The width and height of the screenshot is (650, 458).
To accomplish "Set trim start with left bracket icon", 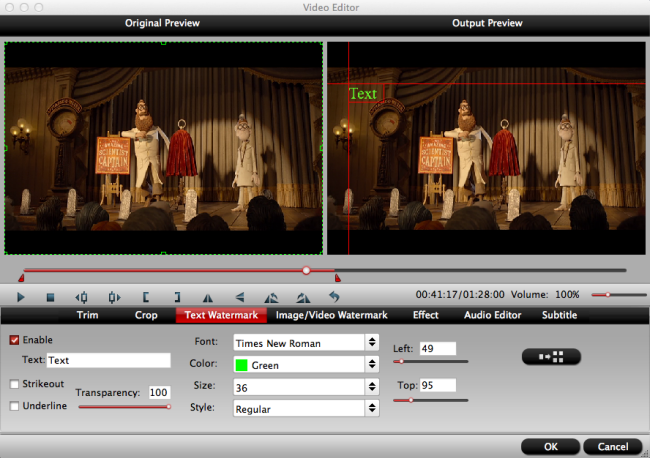I will click(x=146, y=297).
